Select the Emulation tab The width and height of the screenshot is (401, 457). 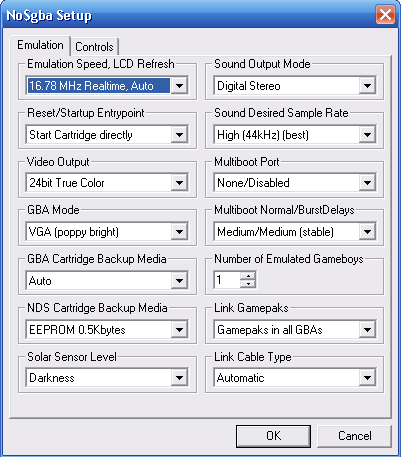40,45
